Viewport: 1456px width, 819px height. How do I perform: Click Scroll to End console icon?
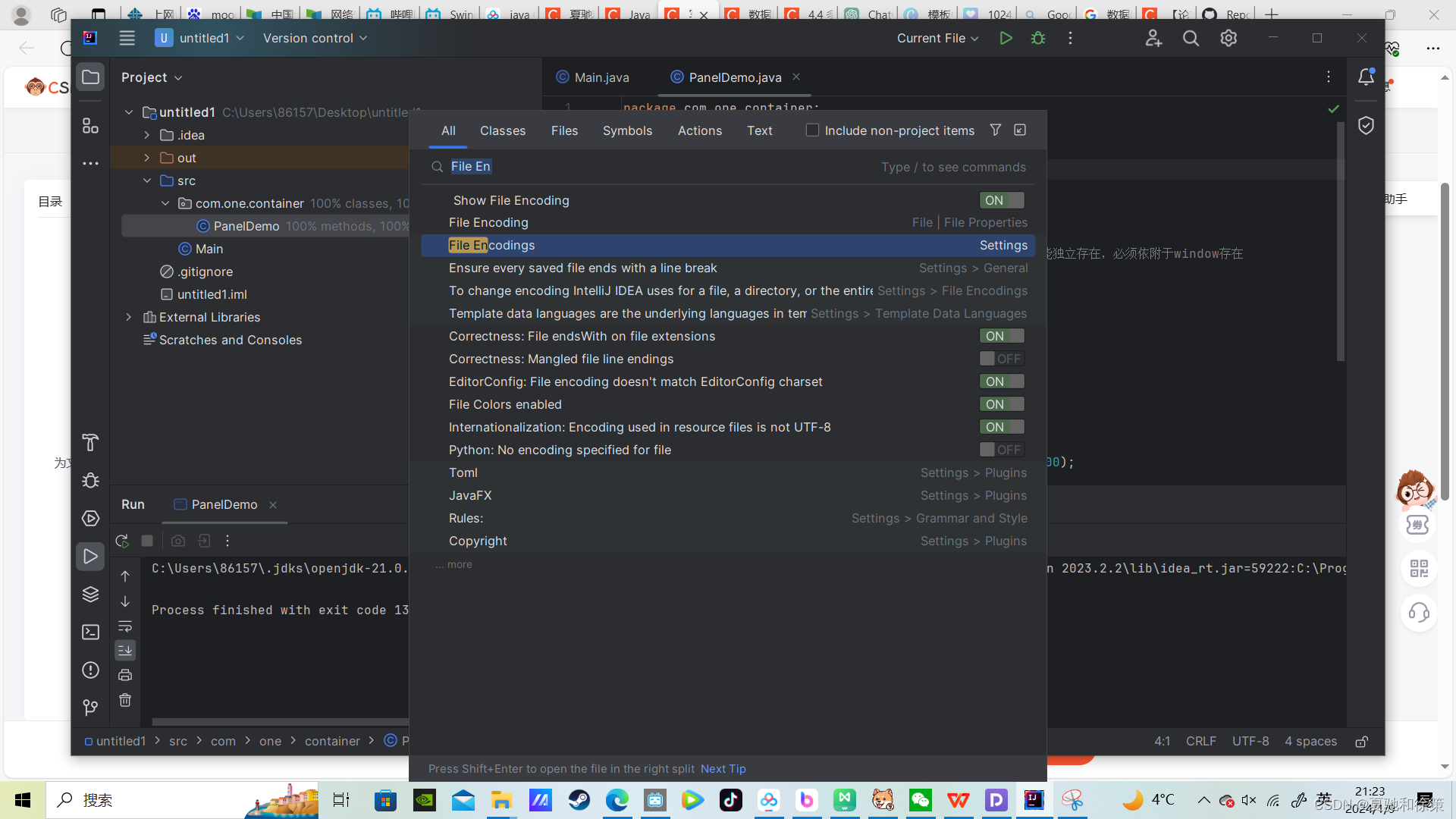coord(125,651)
